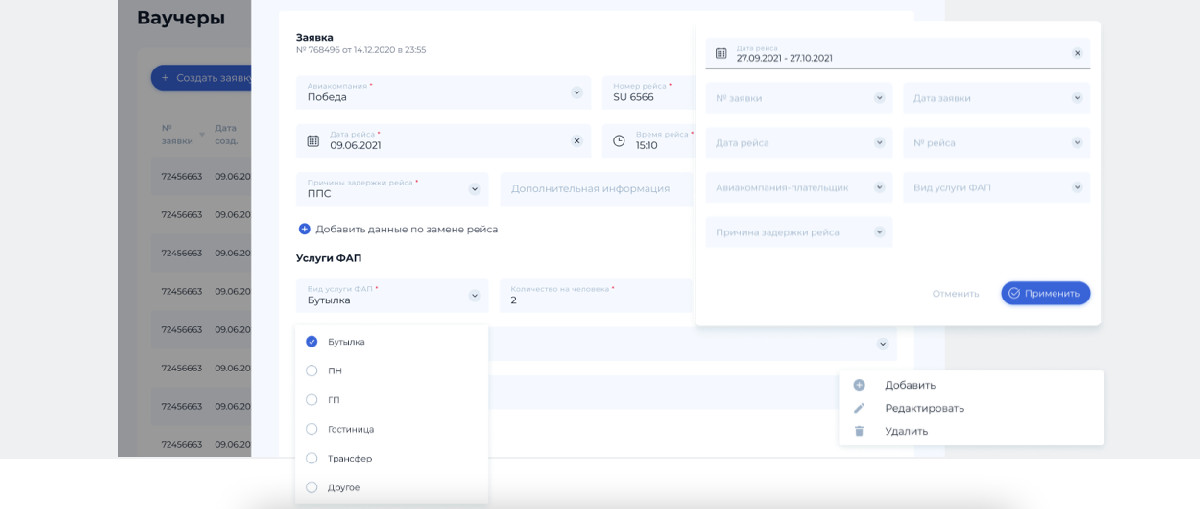Open the Авиакомпания Победа dropdown
The width and height of the screenshot is (1200, 509).
point(577,92)
